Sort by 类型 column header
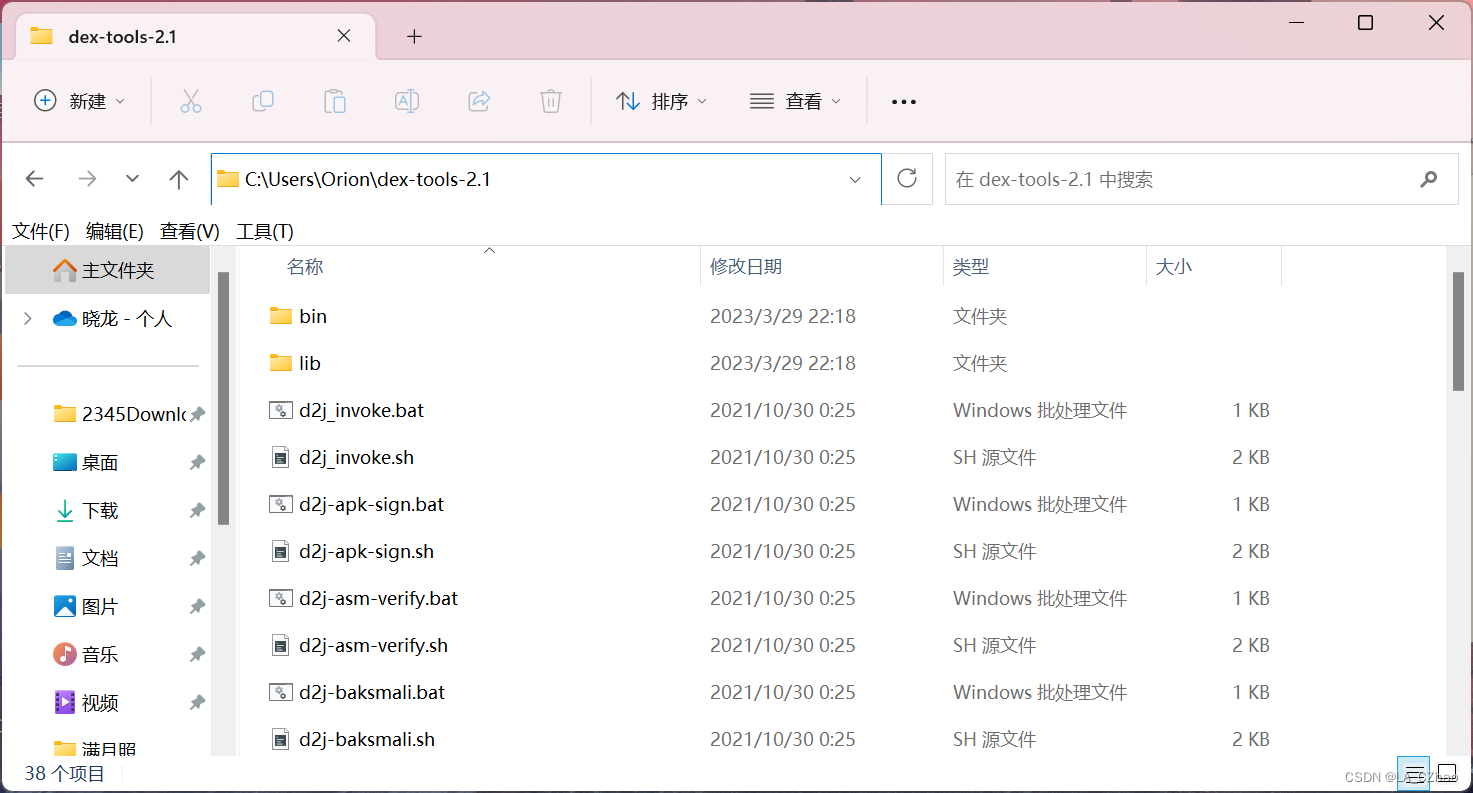The image size is (1473, 793). coord(971,267)
